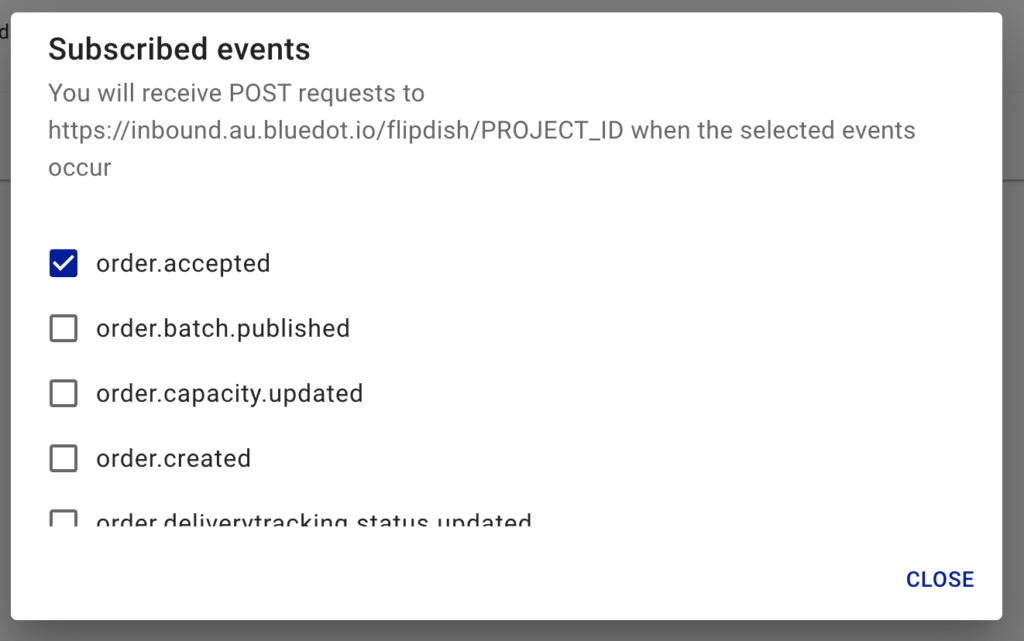Viewport: 1024px width, 641px height.
Task: Click the dimmed backdrop strip above dialog
Action: (512, 5)
